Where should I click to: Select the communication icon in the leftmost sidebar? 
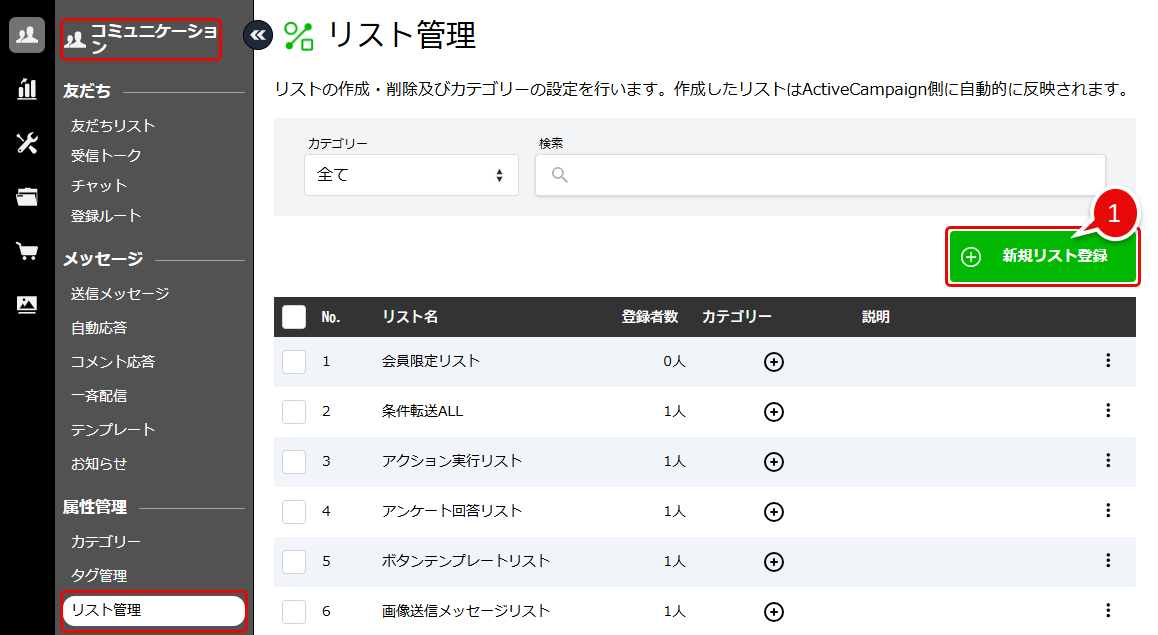26,35
